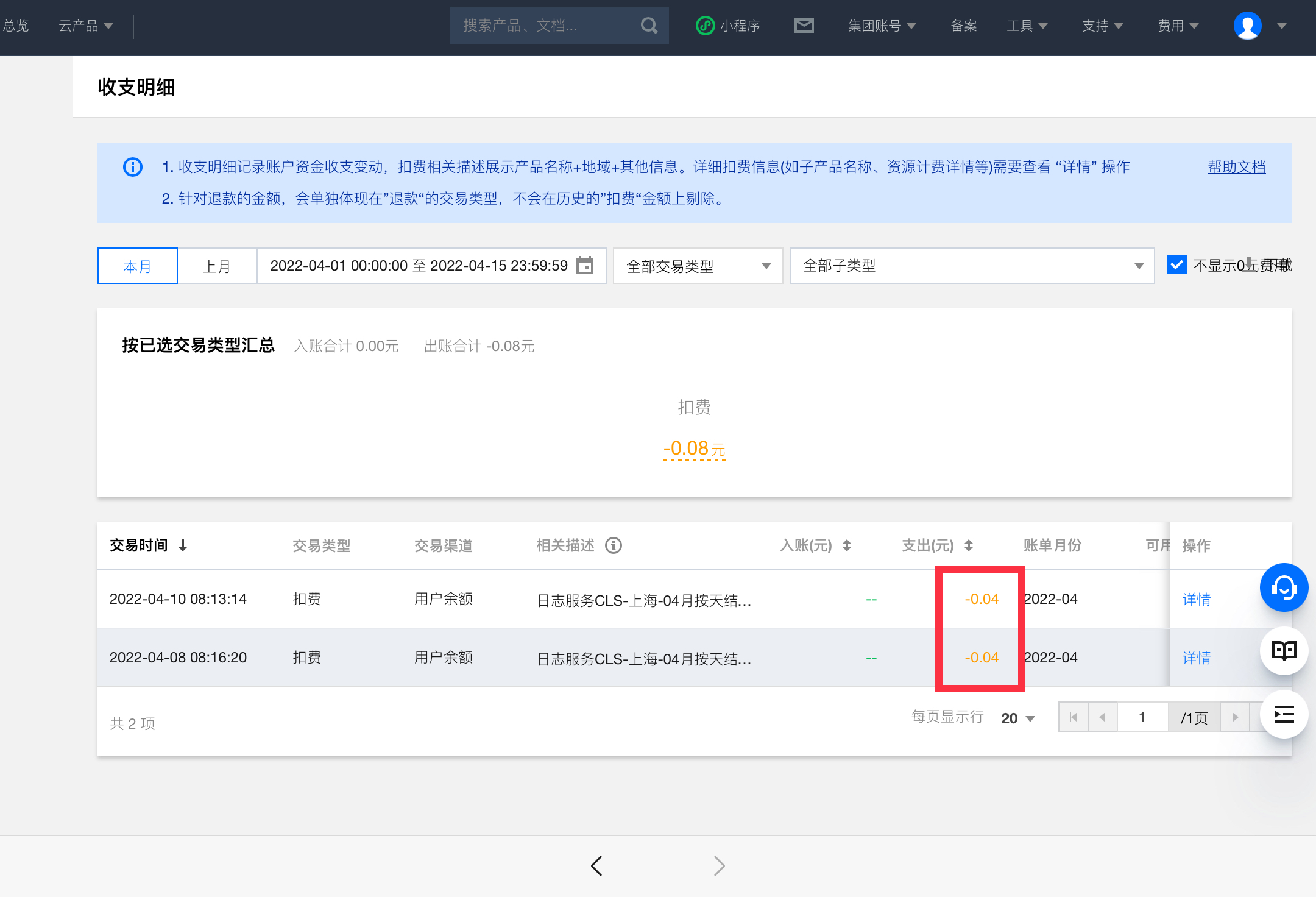The width and height of the screenshot is (1316, 897).
Task: Open the mail message icon
Action: click(x=804, y=26)
